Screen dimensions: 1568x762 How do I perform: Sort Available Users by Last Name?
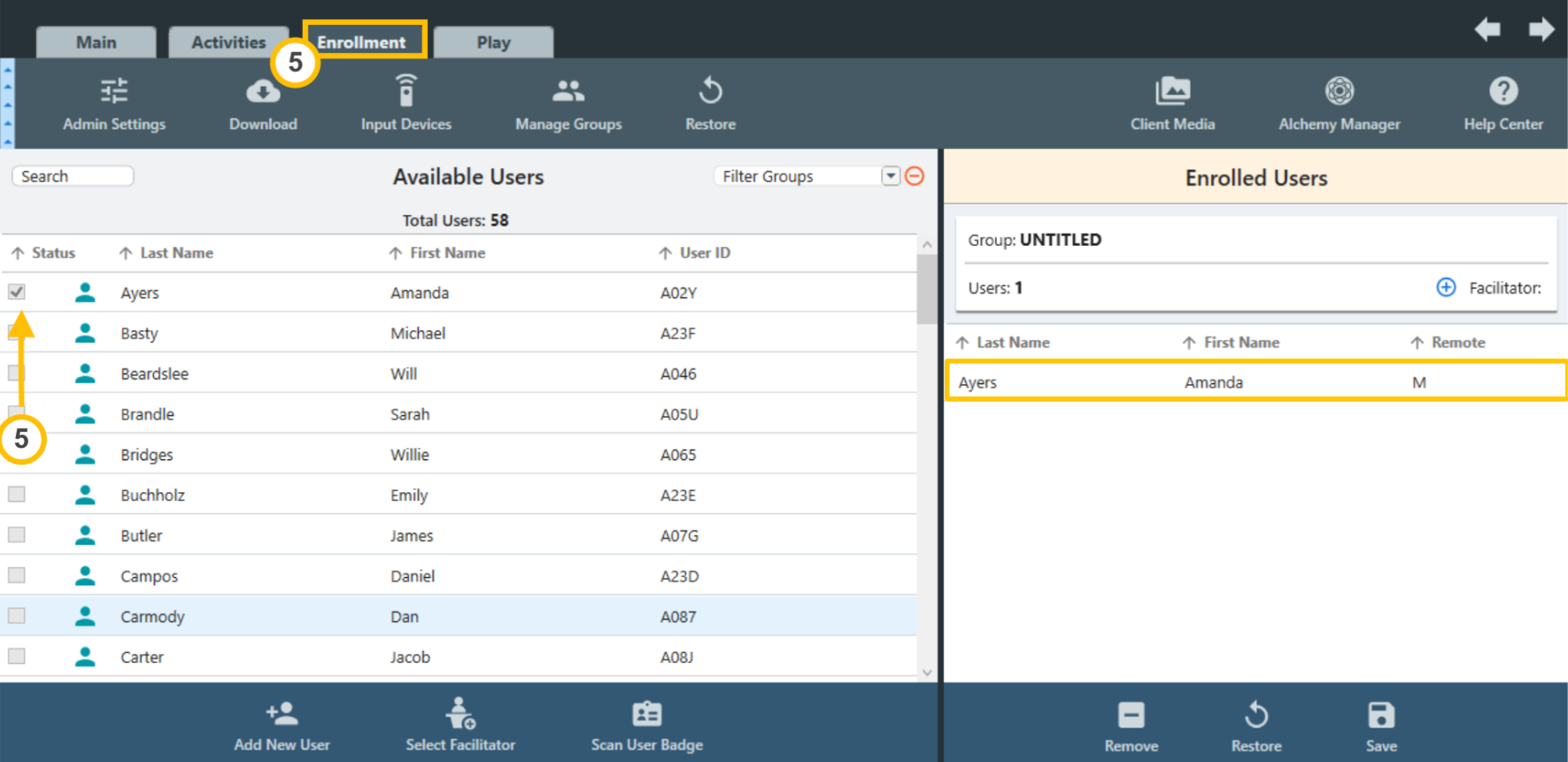[x=175, y=253]
